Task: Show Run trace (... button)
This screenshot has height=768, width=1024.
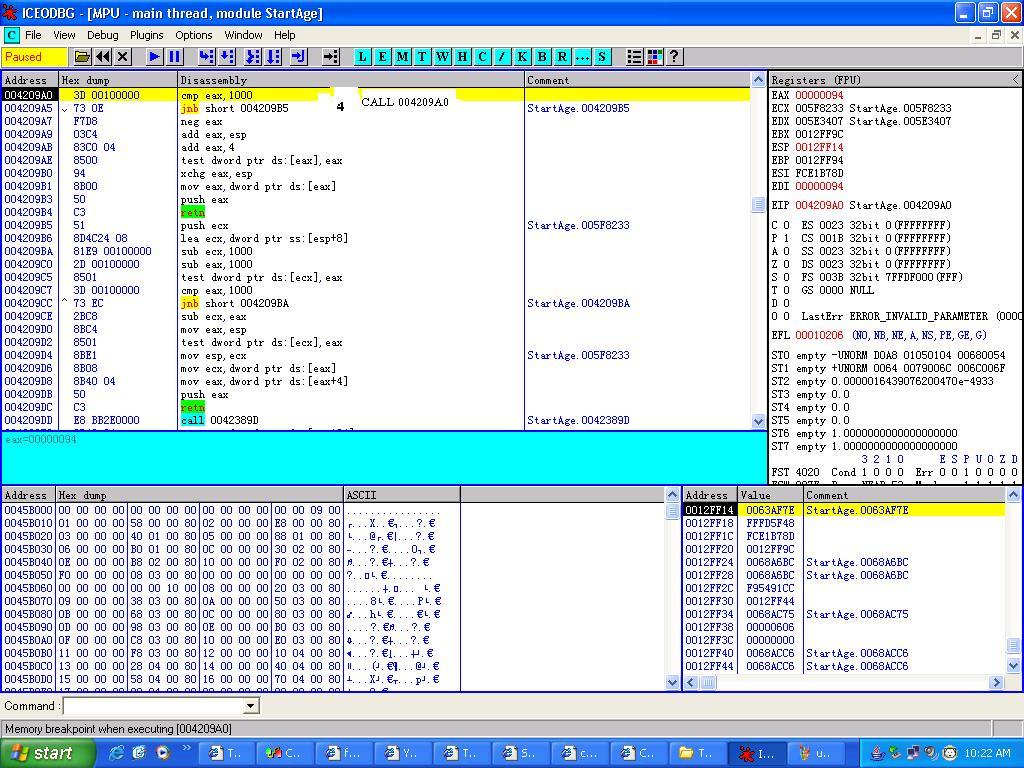Action: [582, 57]
